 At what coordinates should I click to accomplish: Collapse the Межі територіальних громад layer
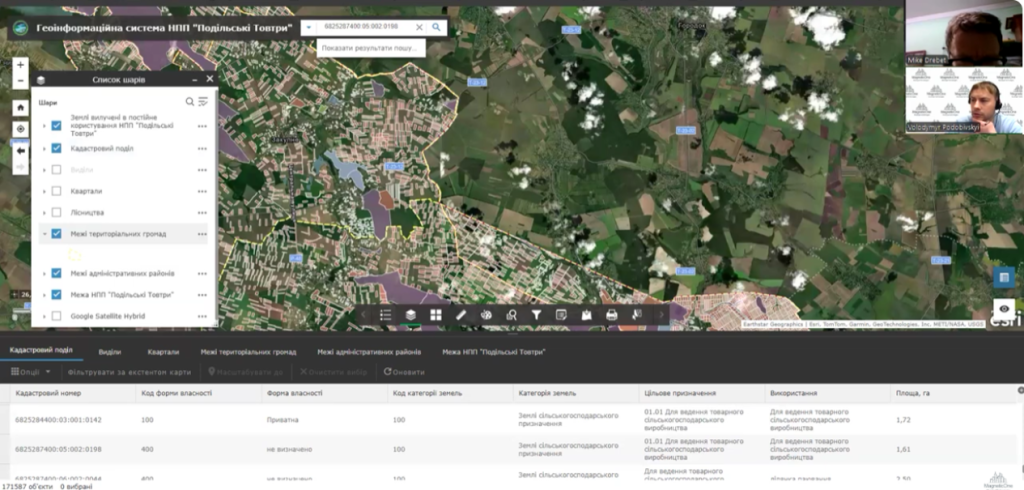(44, 234)
